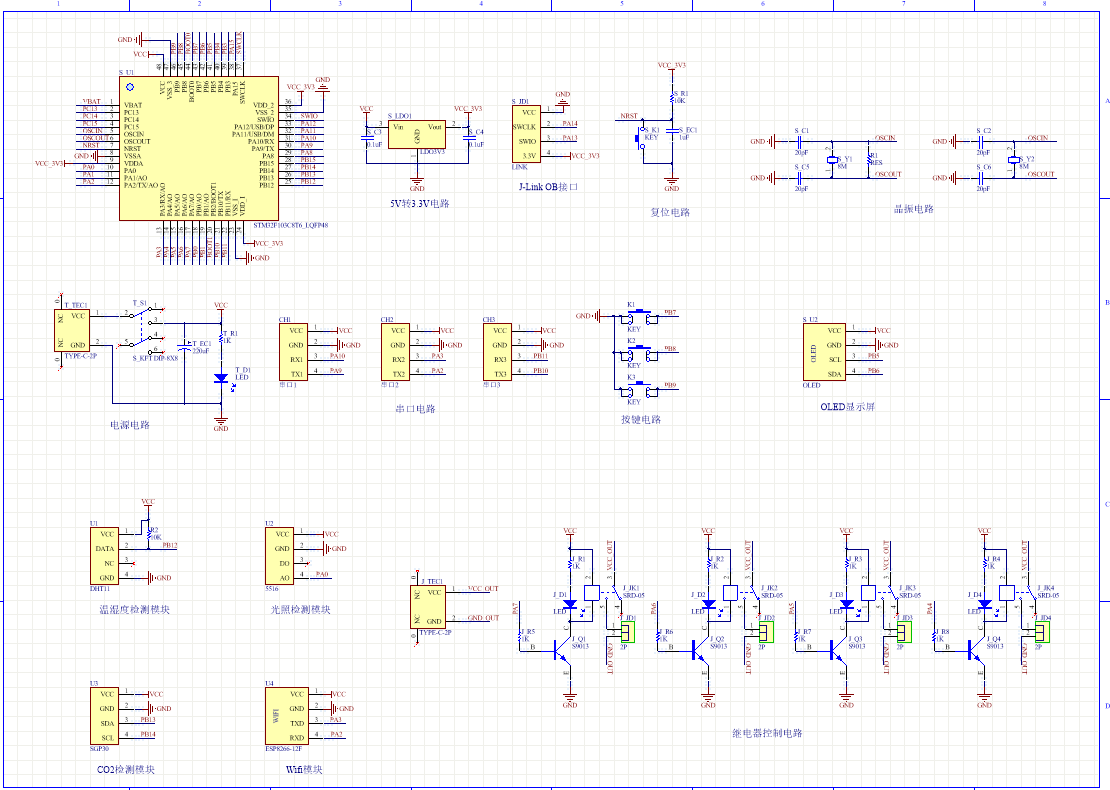Select the T_D1 power LED symbol

(221, 379)
